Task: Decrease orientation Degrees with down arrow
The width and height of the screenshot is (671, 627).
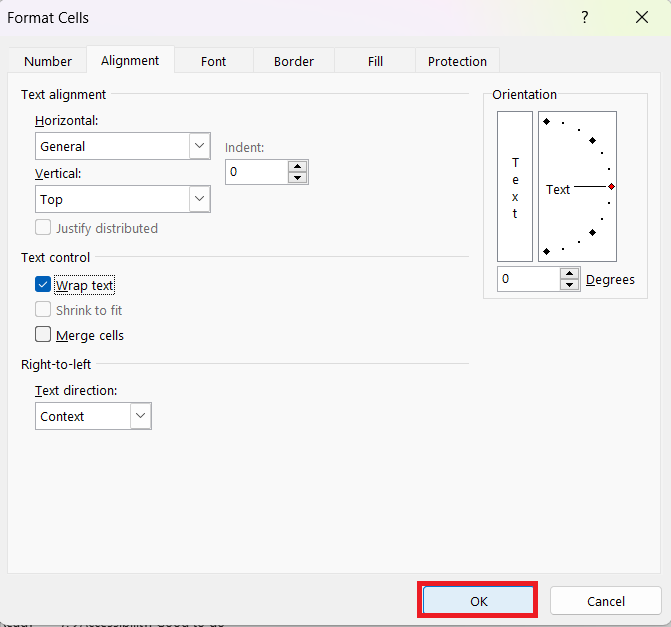Action: click(x=570, y=285)
